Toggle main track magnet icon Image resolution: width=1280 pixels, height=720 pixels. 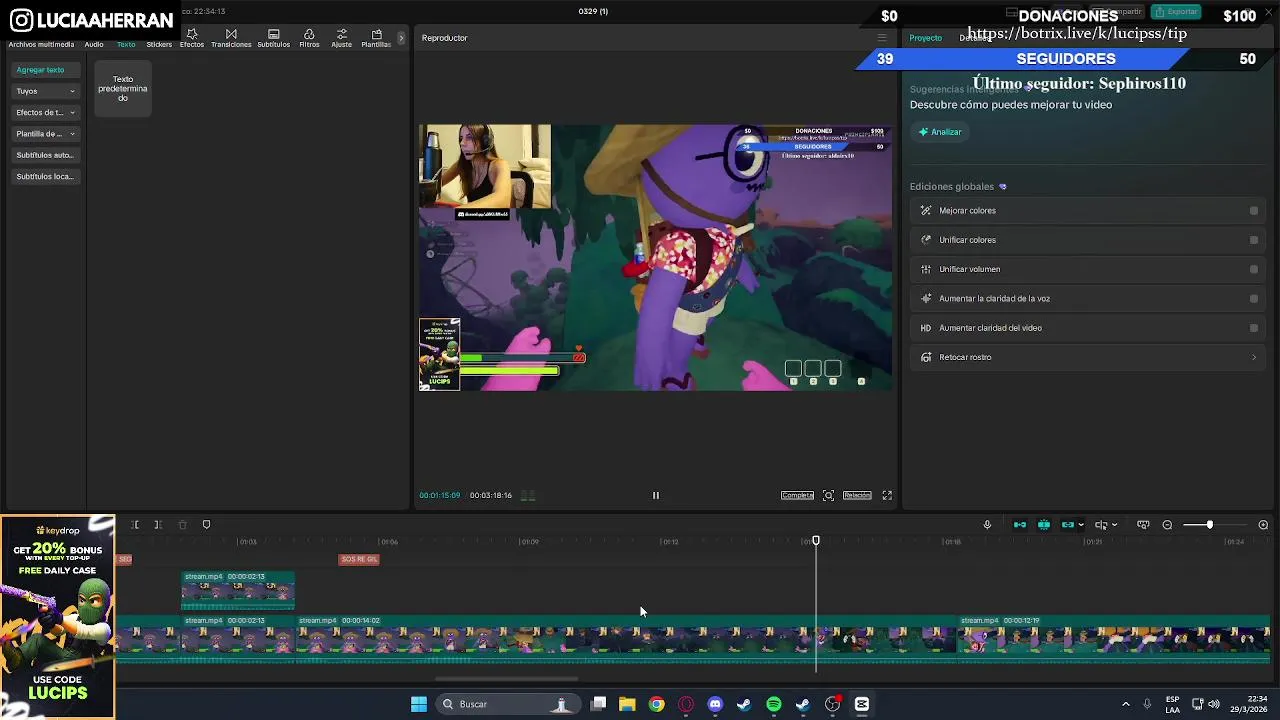point(1020,525)
